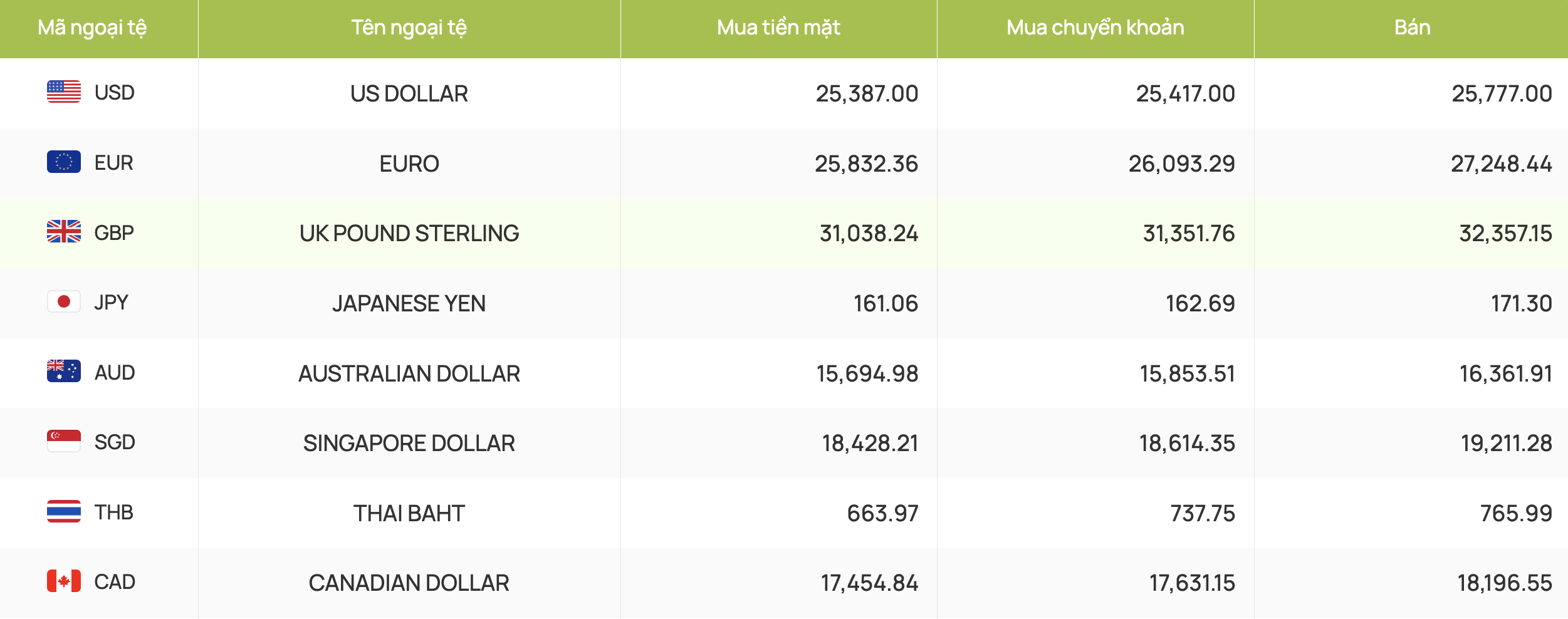Viewport: 1568px width, 619px height.
Task: Click the EUR cash buy rate 25,832.36
Action: tap(866, 164)
